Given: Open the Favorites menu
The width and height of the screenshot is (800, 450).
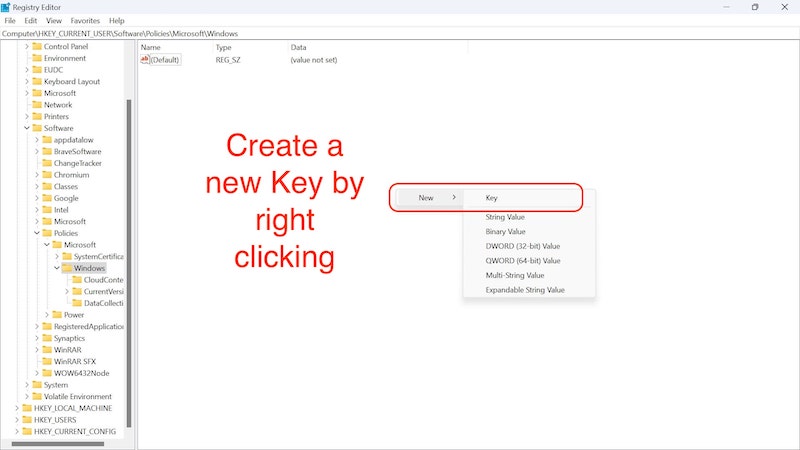Looking at the screenshot, I should 85,21.
